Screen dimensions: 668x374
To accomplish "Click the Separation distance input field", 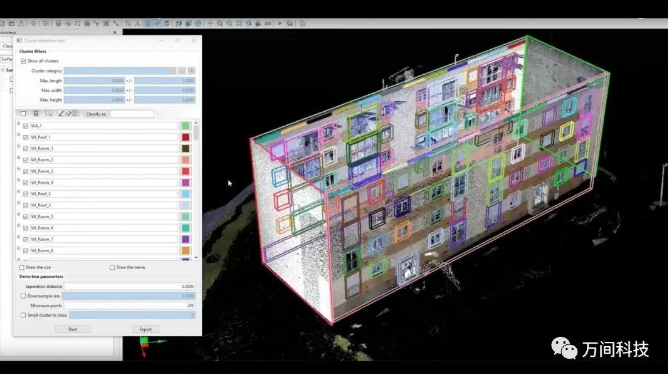I will 130,286.
